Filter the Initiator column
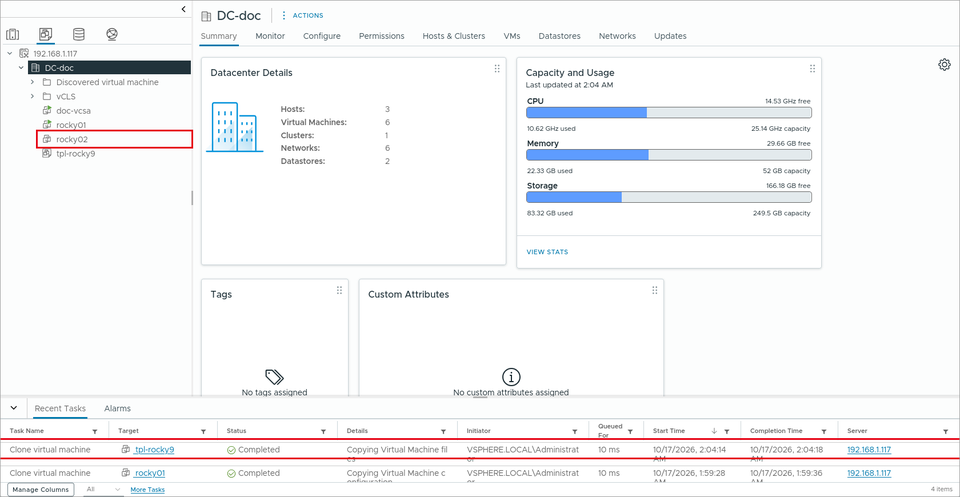 coord(574,432)
